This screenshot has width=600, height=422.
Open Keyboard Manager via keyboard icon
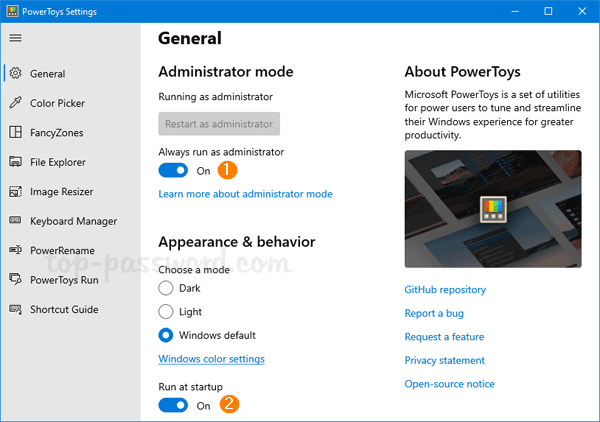pos(15,221)
